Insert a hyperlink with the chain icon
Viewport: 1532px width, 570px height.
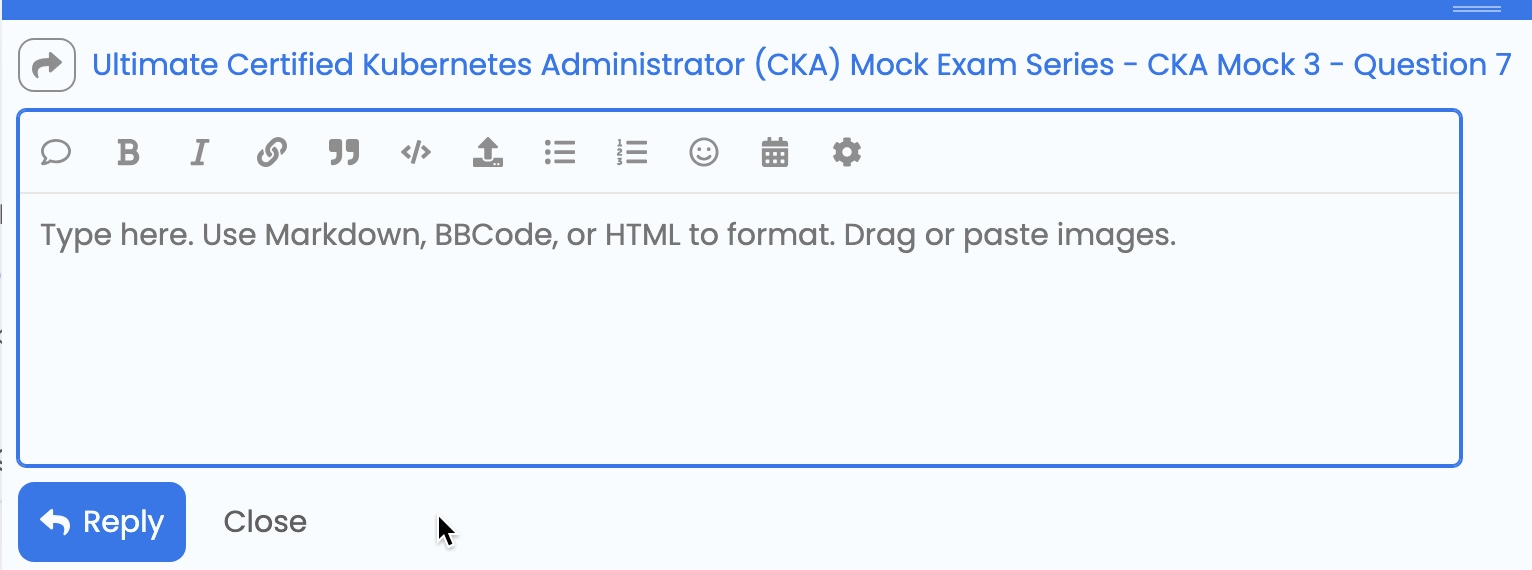pyautogui.click(x=272, y=153)
